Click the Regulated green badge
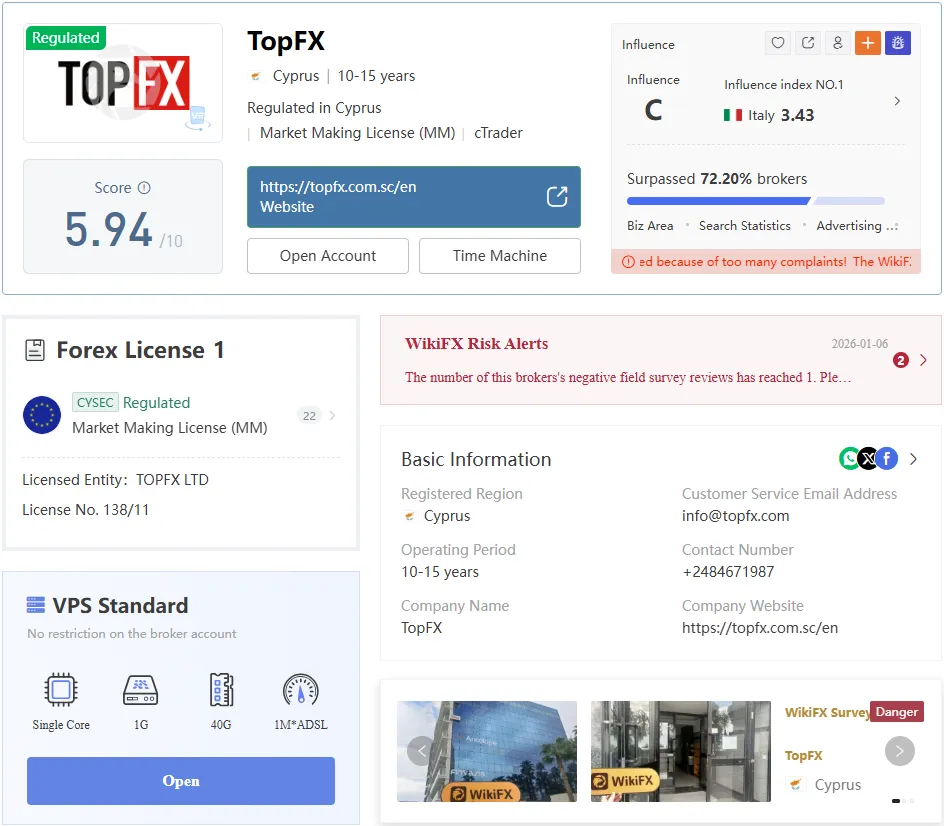 [x=66, y=37]
